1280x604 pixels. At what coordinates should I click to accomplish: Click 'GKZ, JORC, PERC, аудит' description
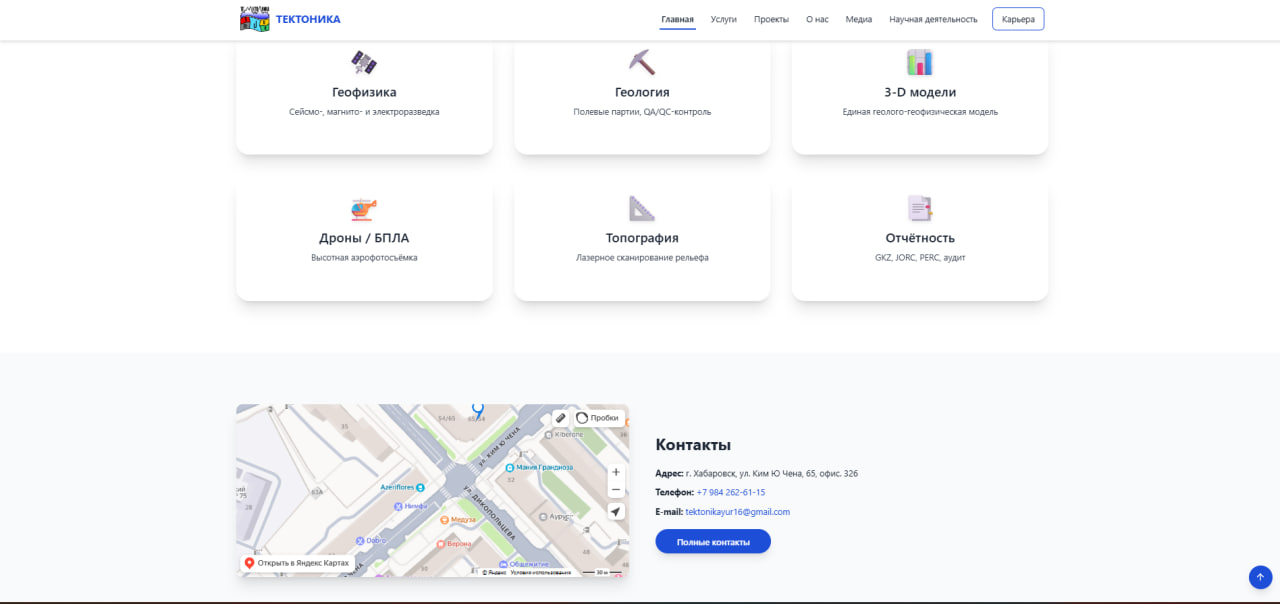[x=920, y=258]
